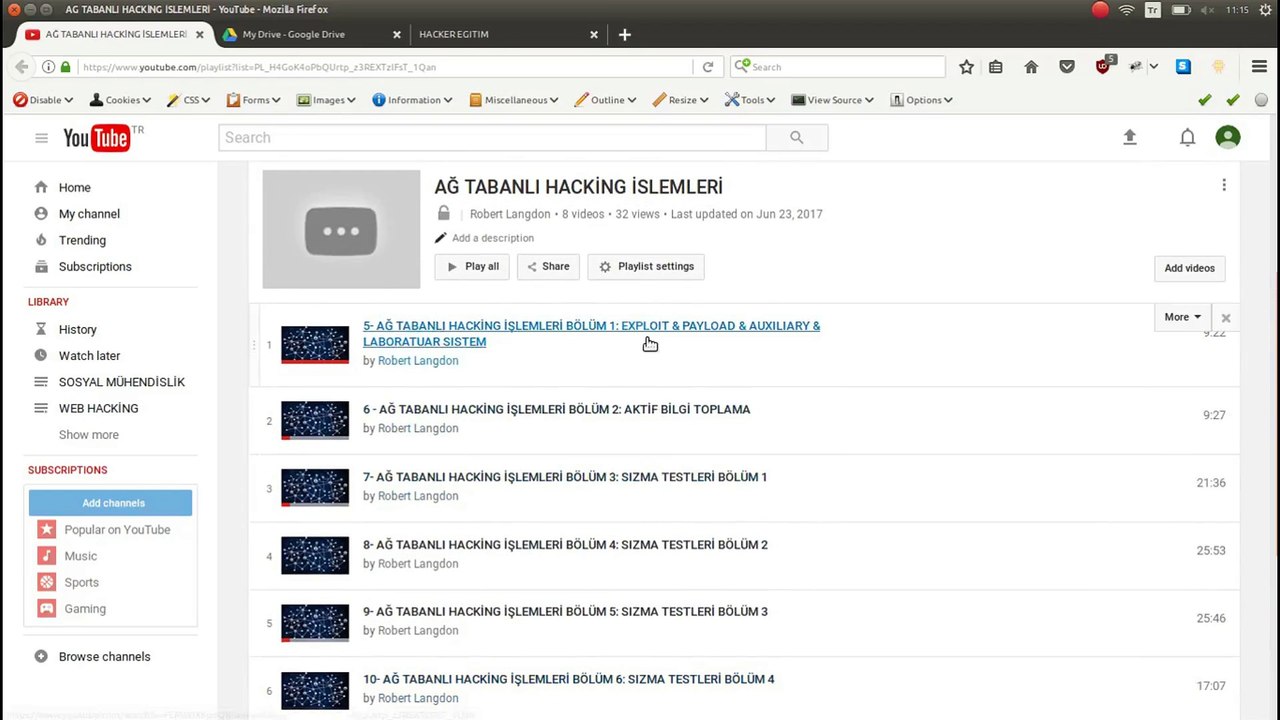Image resolution: width=1280 pixels, height=720 pixels.
Task: Remove first video from playlist
Action: [x=1225, y=318]
